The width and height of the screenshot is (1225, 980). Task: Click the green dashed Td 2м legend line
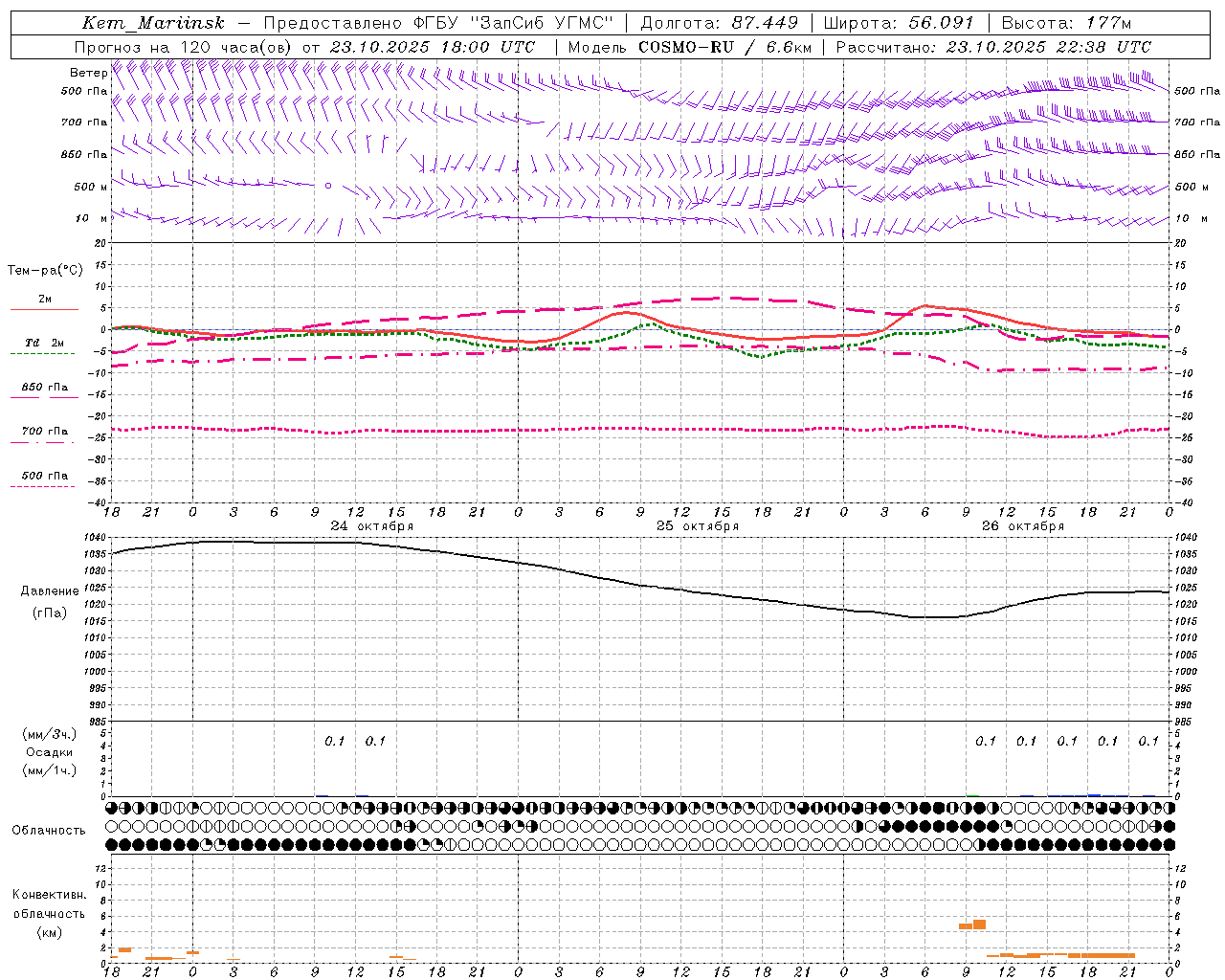(x=42, y=354)
